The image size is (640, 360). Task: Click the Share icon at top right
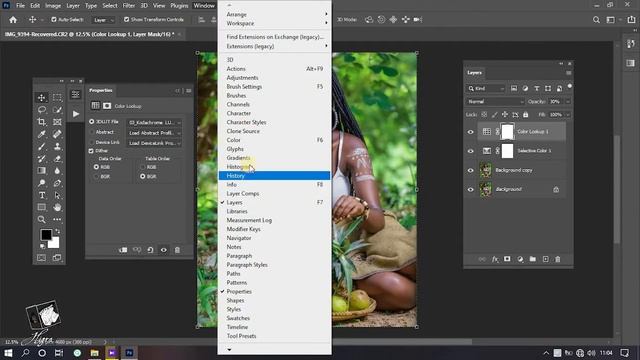coord(631,20)
